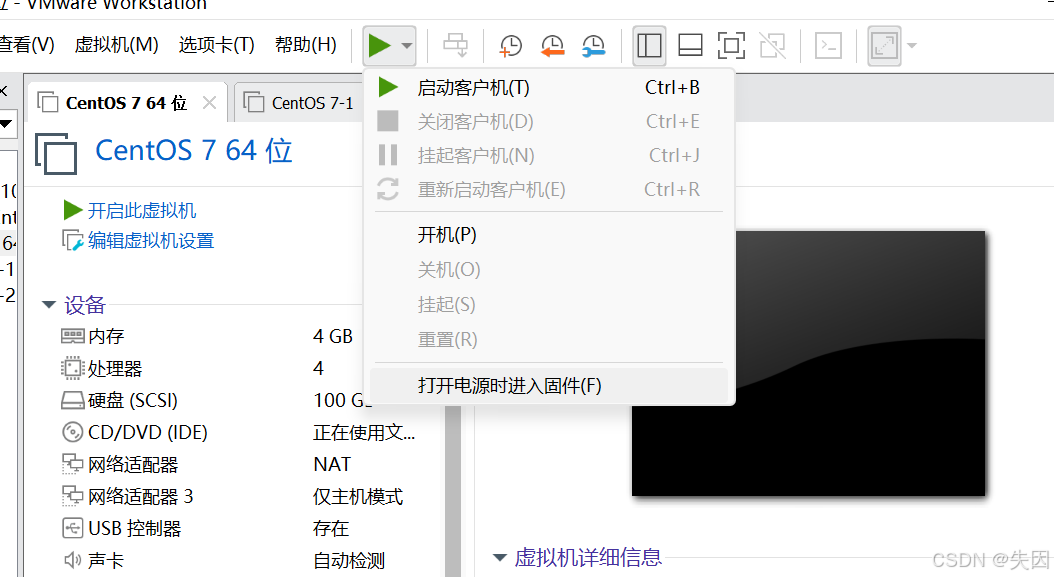Open the power options dropdown arrow
This screenshot has width=1054, height=577.
pyautogui.click(x=407, y=46)
